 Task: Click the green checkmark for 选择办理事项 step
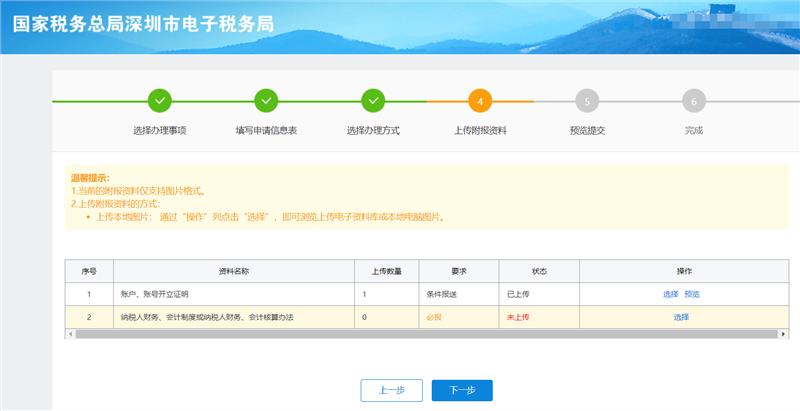tap(160, 101)
